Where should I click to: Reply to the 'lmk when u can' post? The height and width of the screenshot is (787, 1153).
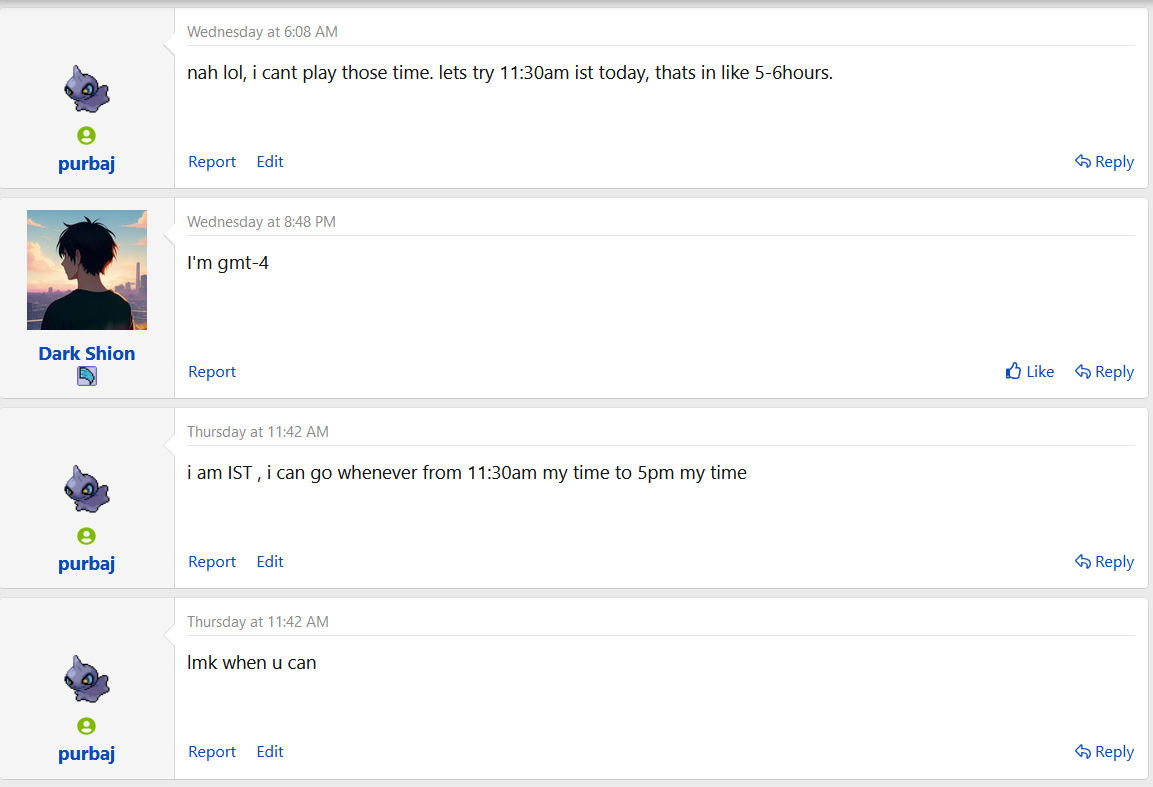[x=1104, y=752]
